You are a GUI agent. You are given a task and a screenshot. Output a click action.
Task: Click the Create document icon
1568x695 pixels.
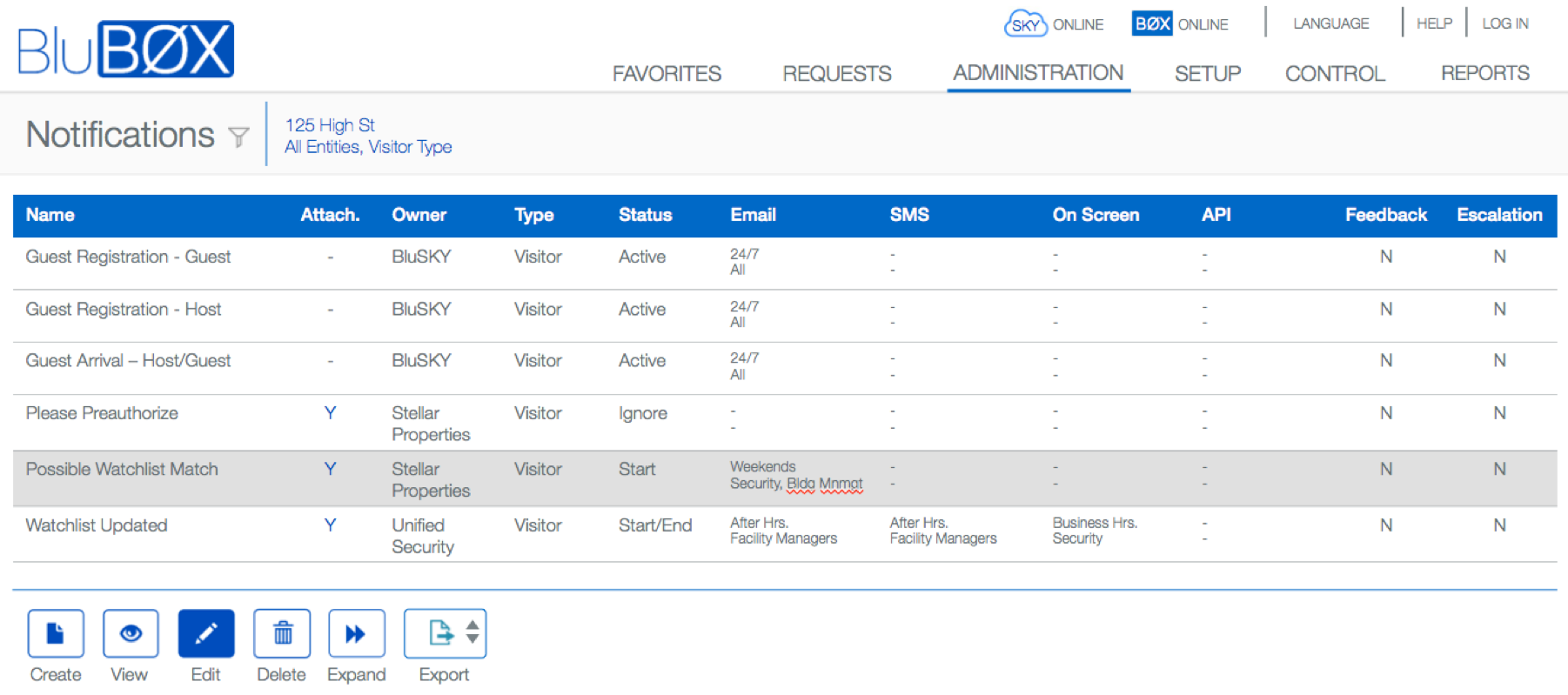[56, 633]
